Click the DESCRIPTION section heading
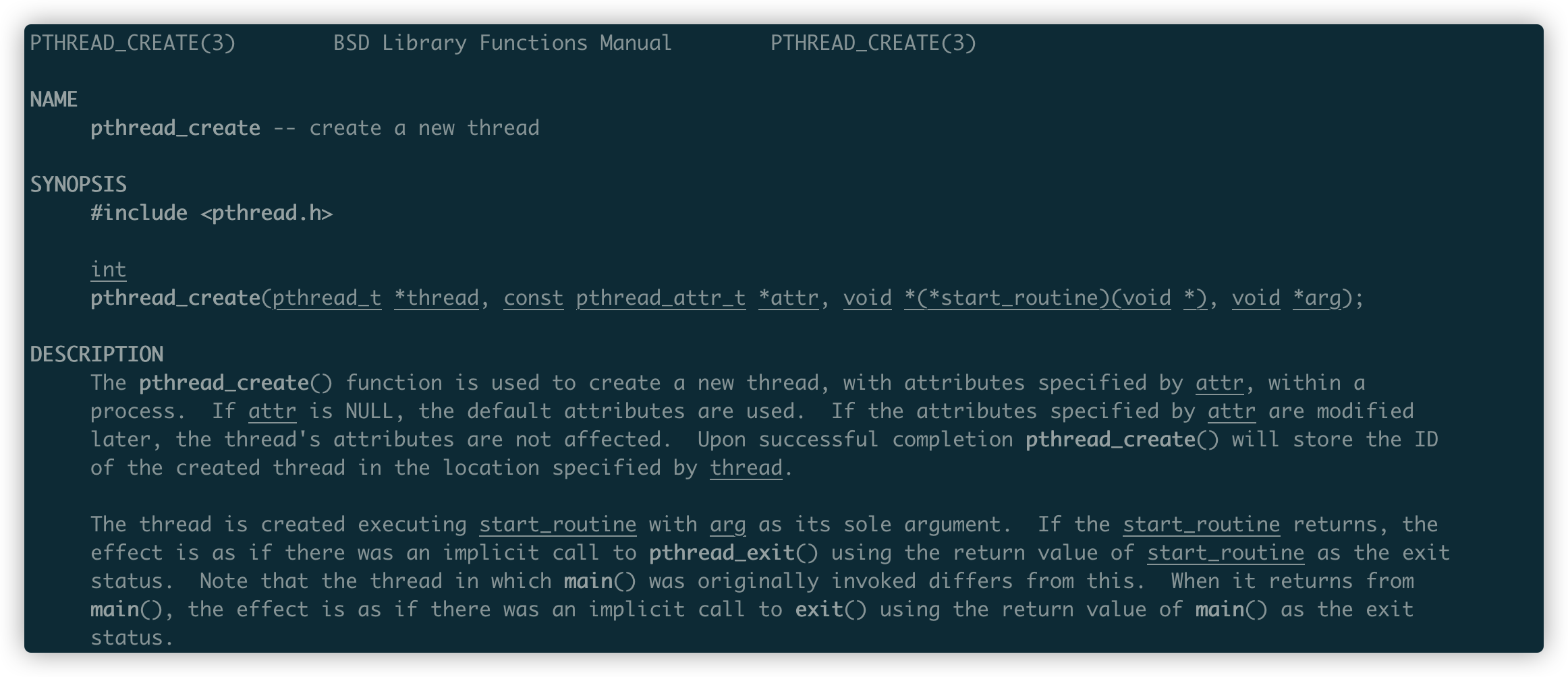 pos(96,355)
